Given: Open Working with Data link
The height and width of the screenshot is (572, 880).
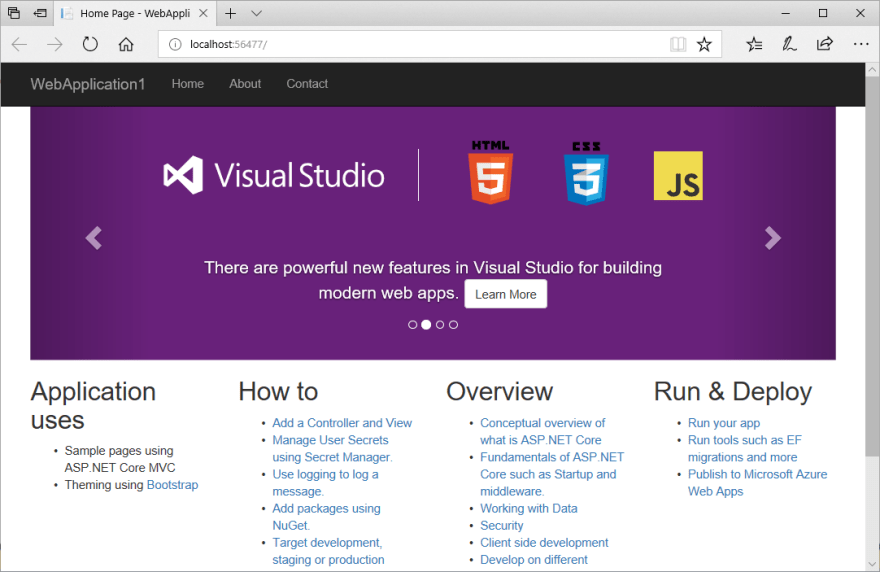Looking at the screenshot, I should click(x=529, y=509).
